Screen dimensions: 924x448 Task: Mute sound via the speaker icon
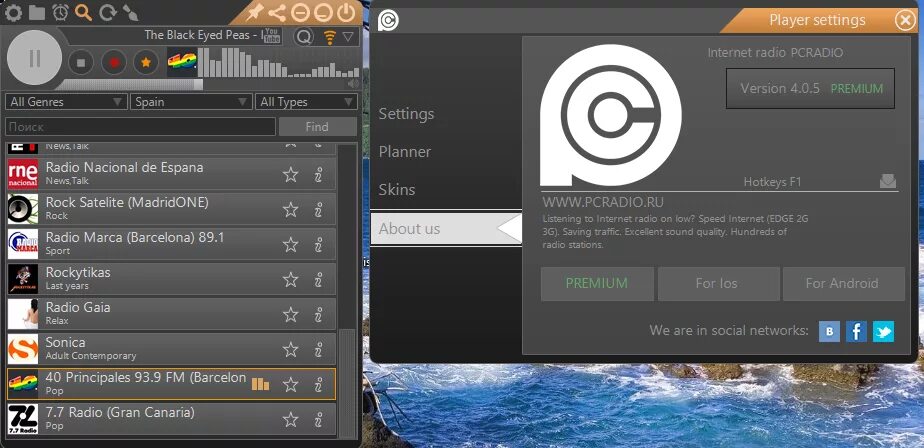(x=353, y=84)
